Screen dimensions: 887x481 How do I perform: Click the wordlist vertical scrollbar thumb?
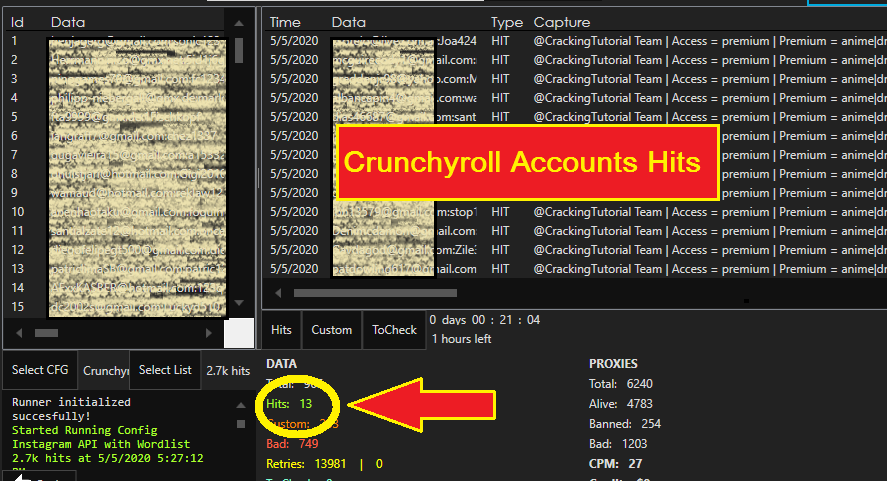239,51
